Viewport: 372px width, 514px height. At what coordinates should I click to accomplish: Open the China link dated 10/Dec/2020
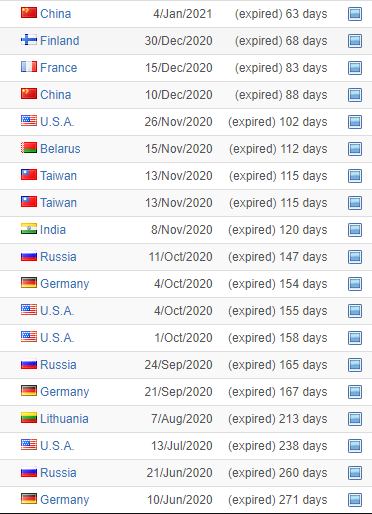pyautogui.click(x=55, y=95)
